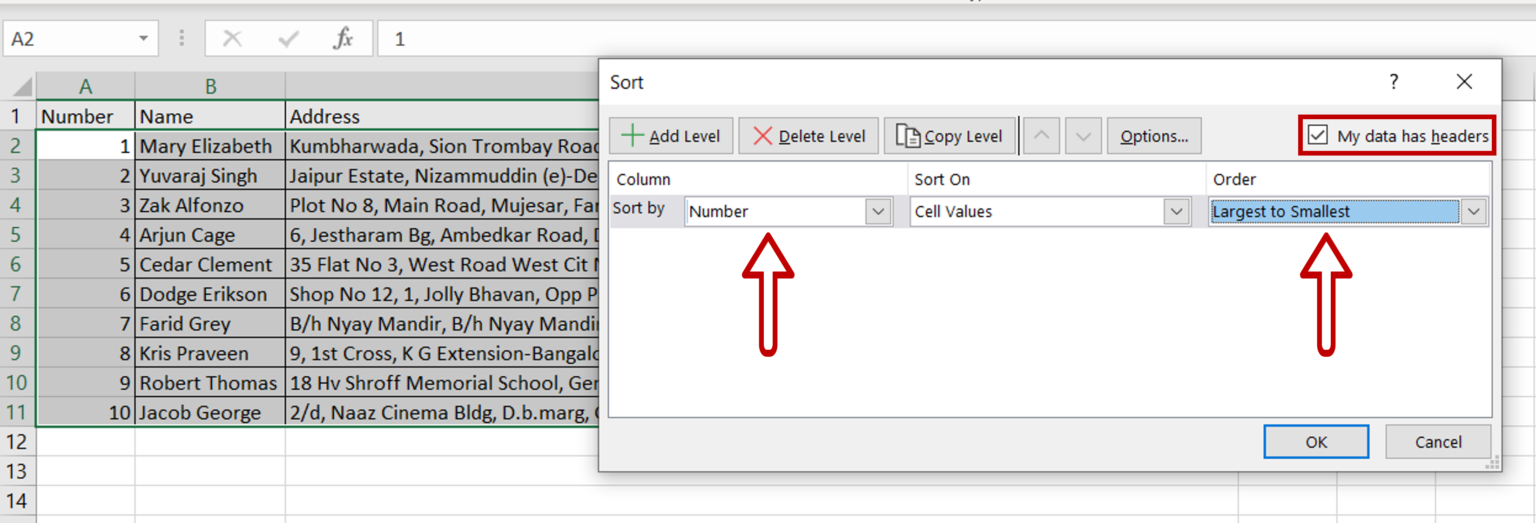Toggle the My data has headers checkbox
The height and width of the screenshot is (523, 1536).
1318,135
